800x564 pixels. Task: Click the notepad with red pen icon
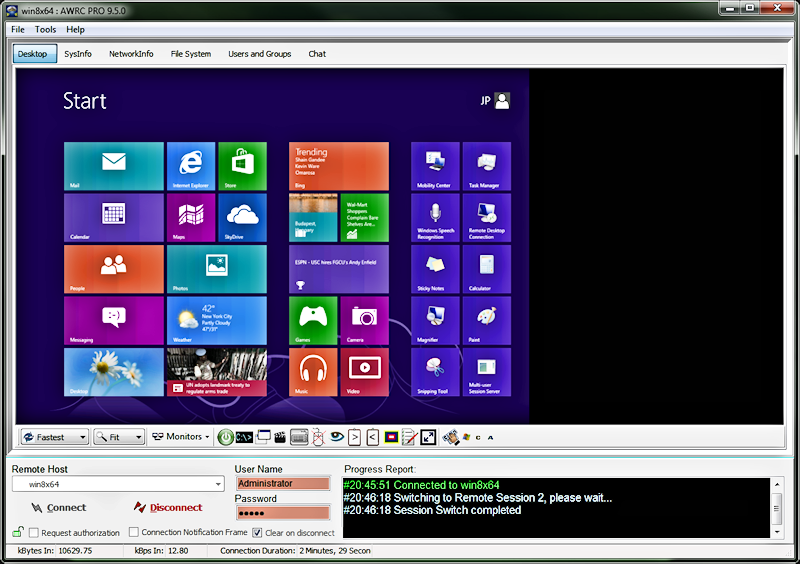click(x=410, y=437)
